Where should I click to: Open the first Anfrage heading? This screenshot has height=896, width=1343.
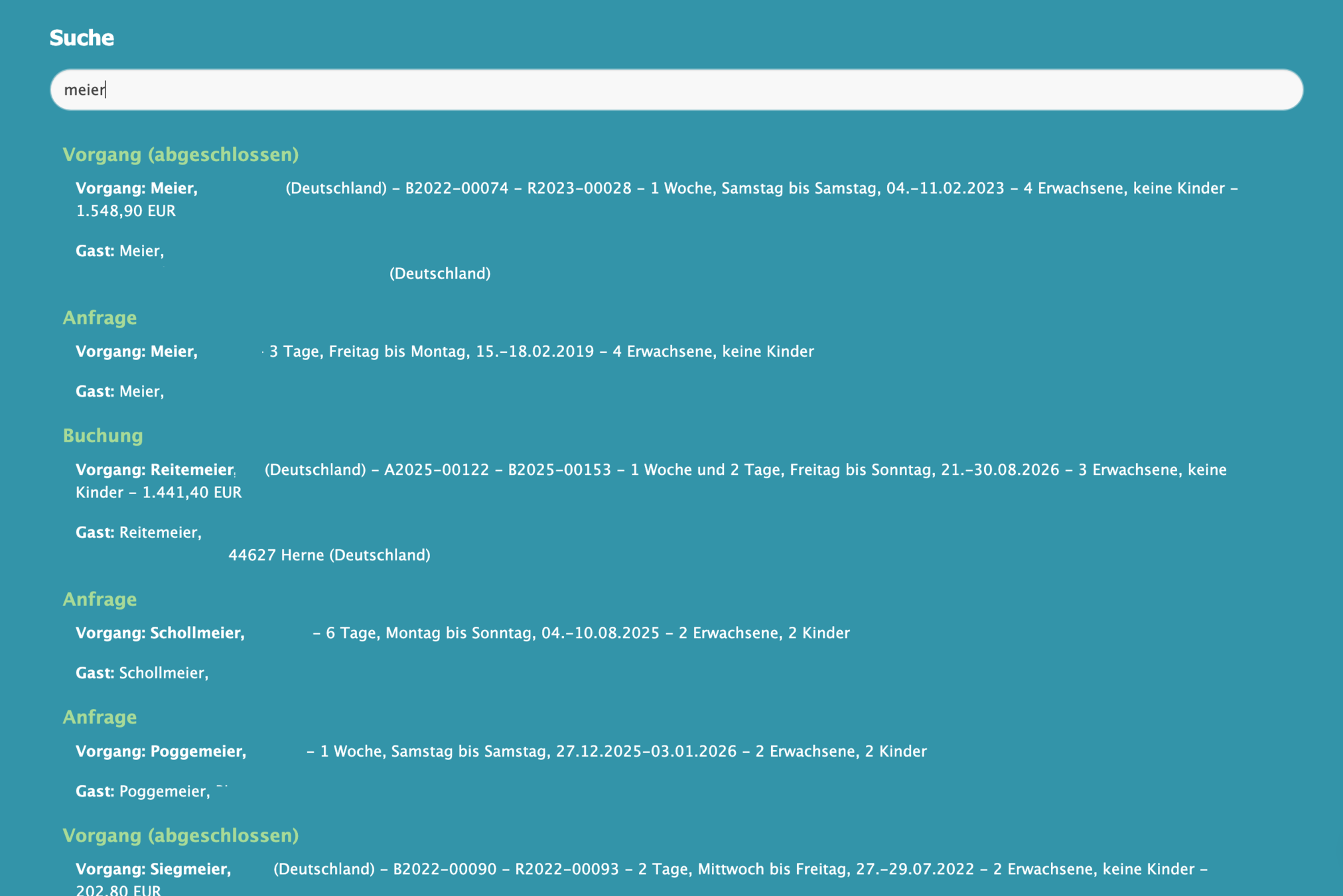(100, 318)
